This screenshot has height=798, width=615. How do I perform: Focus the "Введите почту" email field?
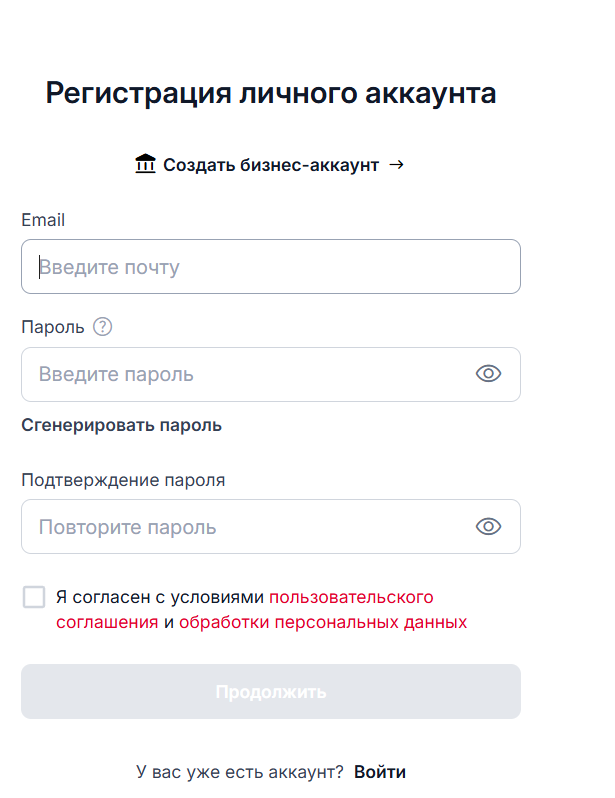point(271,267)
